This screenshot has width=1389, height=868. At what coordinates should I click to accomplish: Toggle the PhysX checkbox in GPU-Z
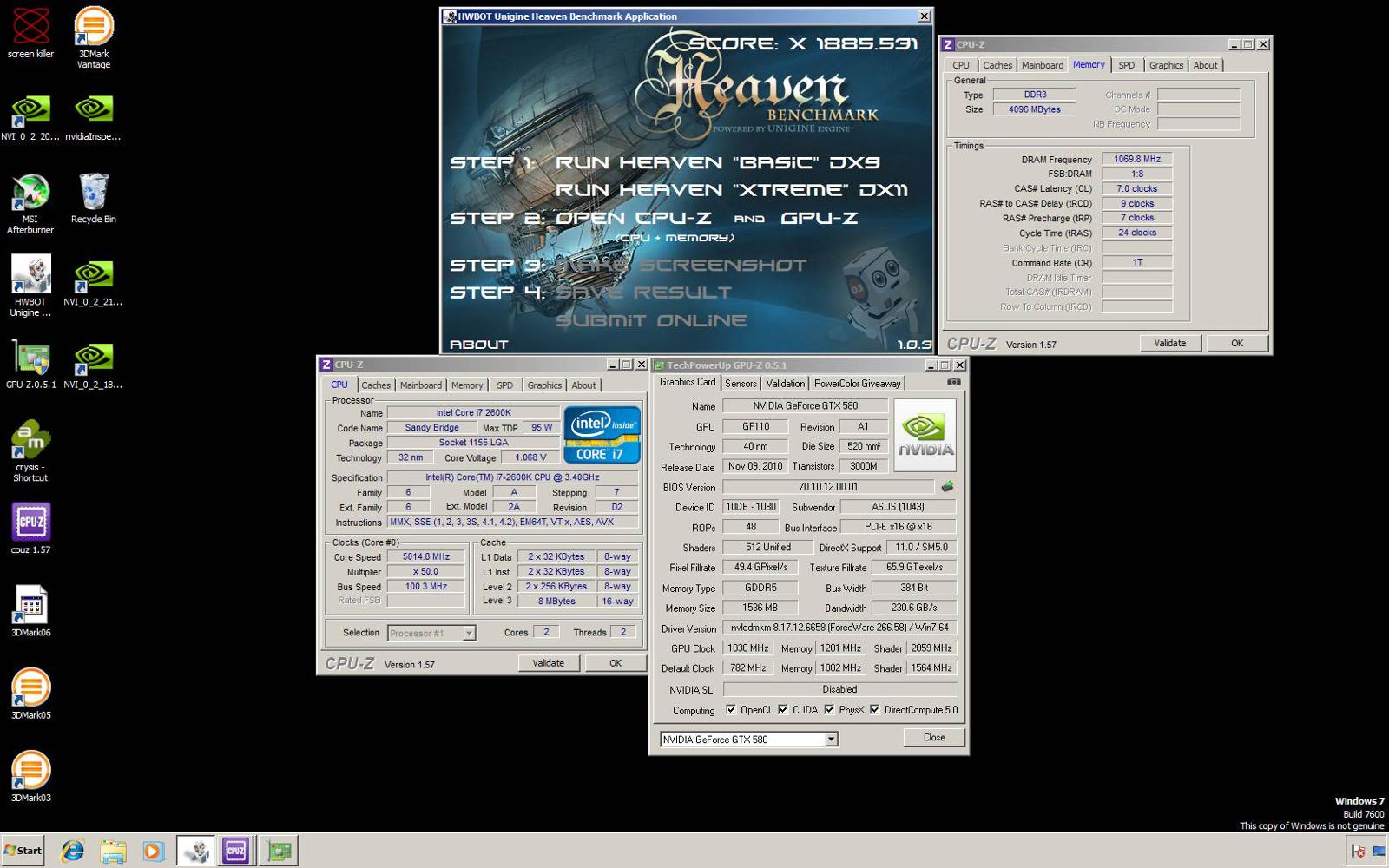tap(829, 710)
